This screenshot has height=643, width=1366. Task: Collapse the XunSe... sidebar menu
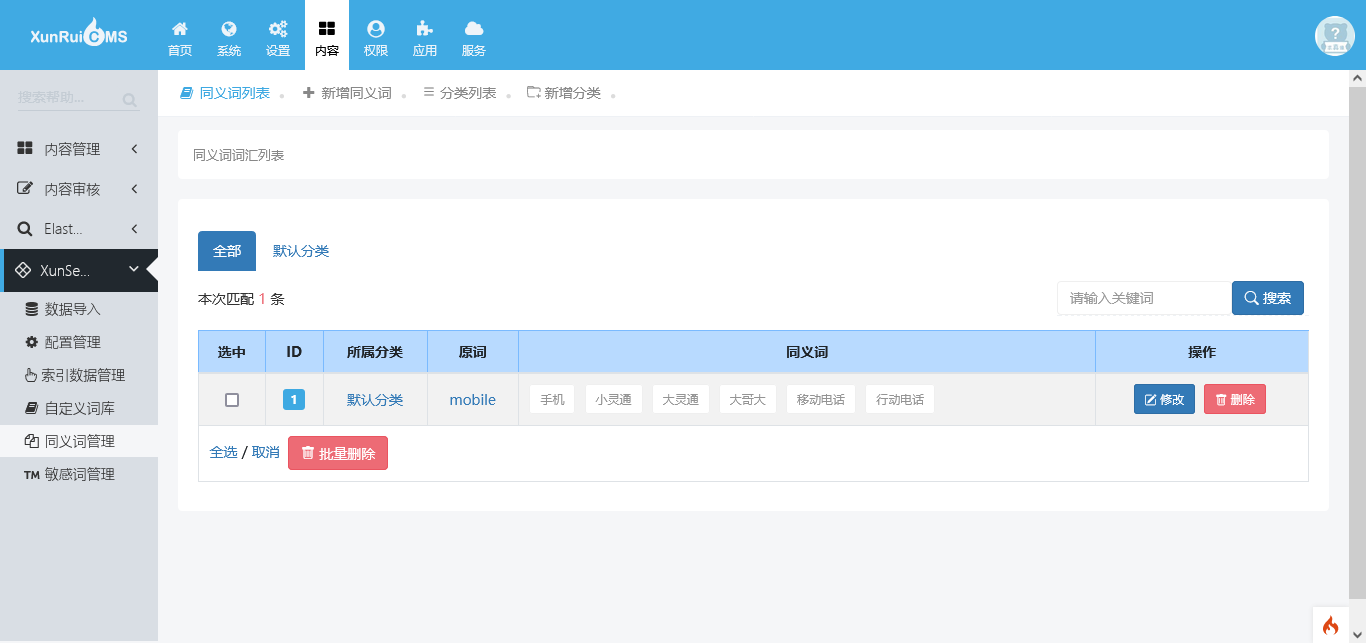click(x=79, y=270)
